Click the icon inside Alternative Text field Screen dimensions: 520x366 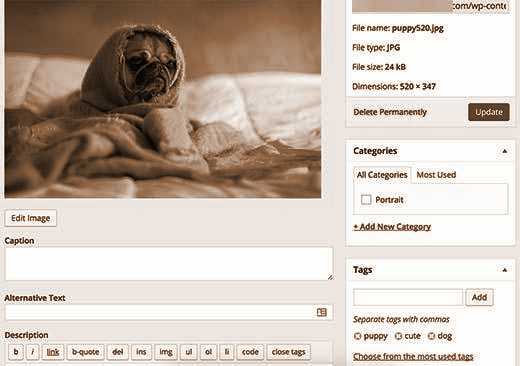pyautogui.click(x=322, y=312)
